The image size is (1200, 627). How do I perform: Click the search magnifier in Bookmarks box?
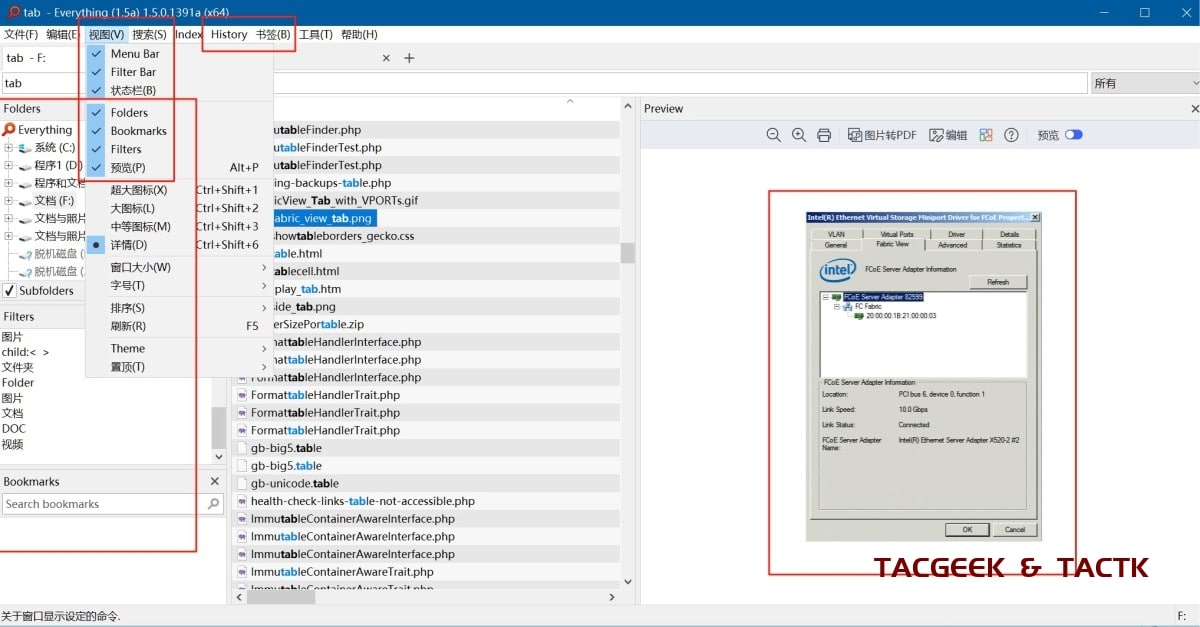point(213,504)
